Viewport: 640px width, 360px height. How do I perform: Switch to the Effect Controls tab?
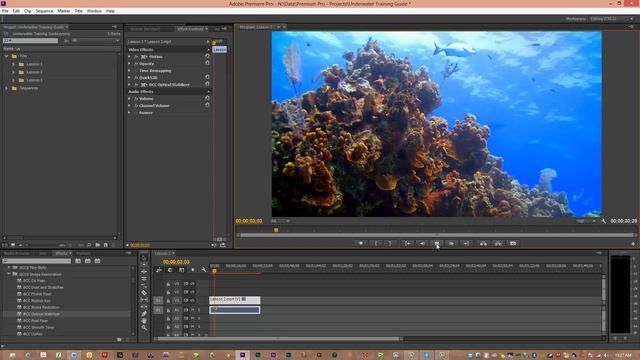pyautogui.click(x=190, y=29)
